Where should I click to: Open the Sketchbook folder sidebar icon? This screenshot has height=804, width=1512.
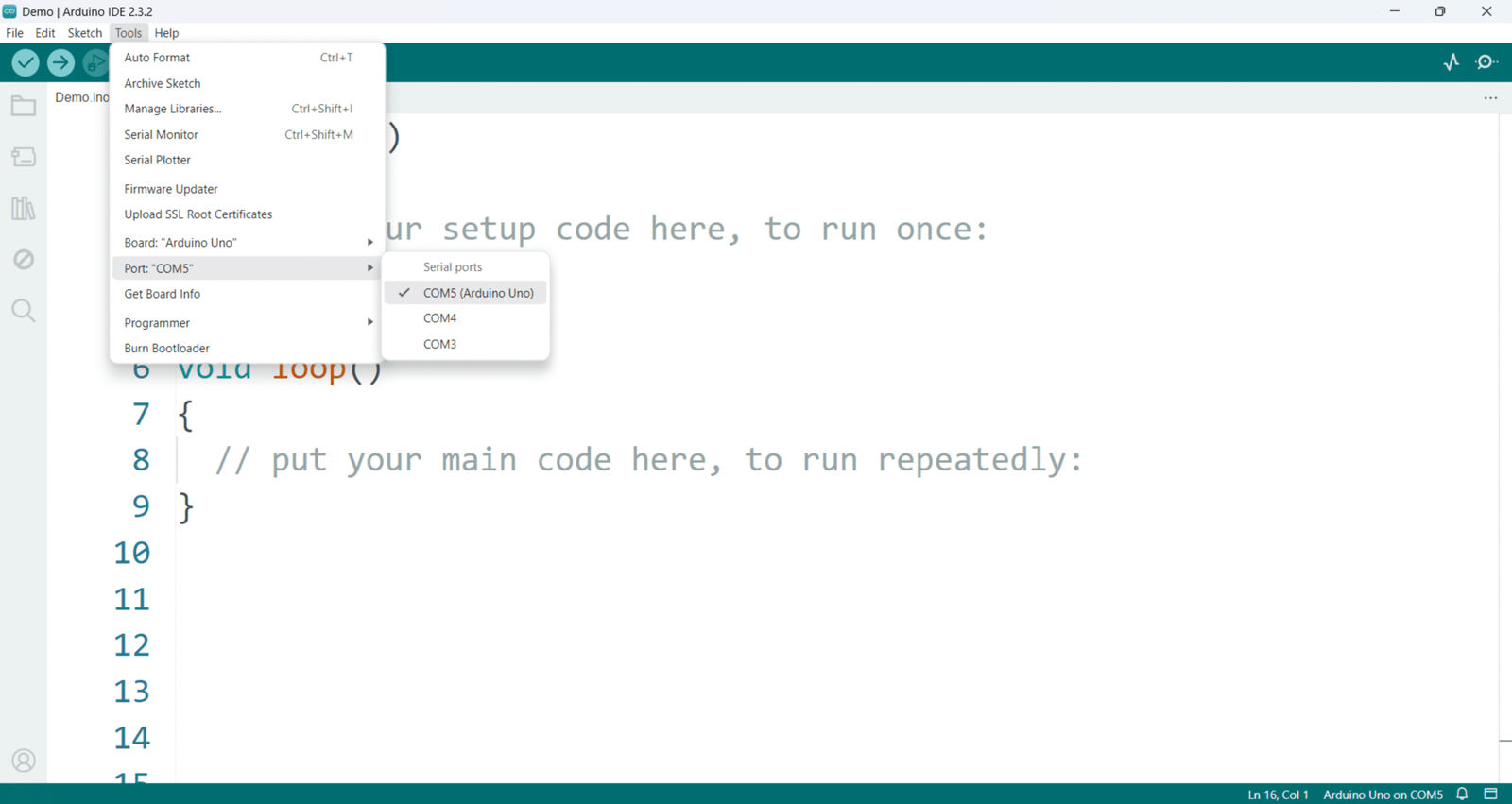[x=24, y=106]
